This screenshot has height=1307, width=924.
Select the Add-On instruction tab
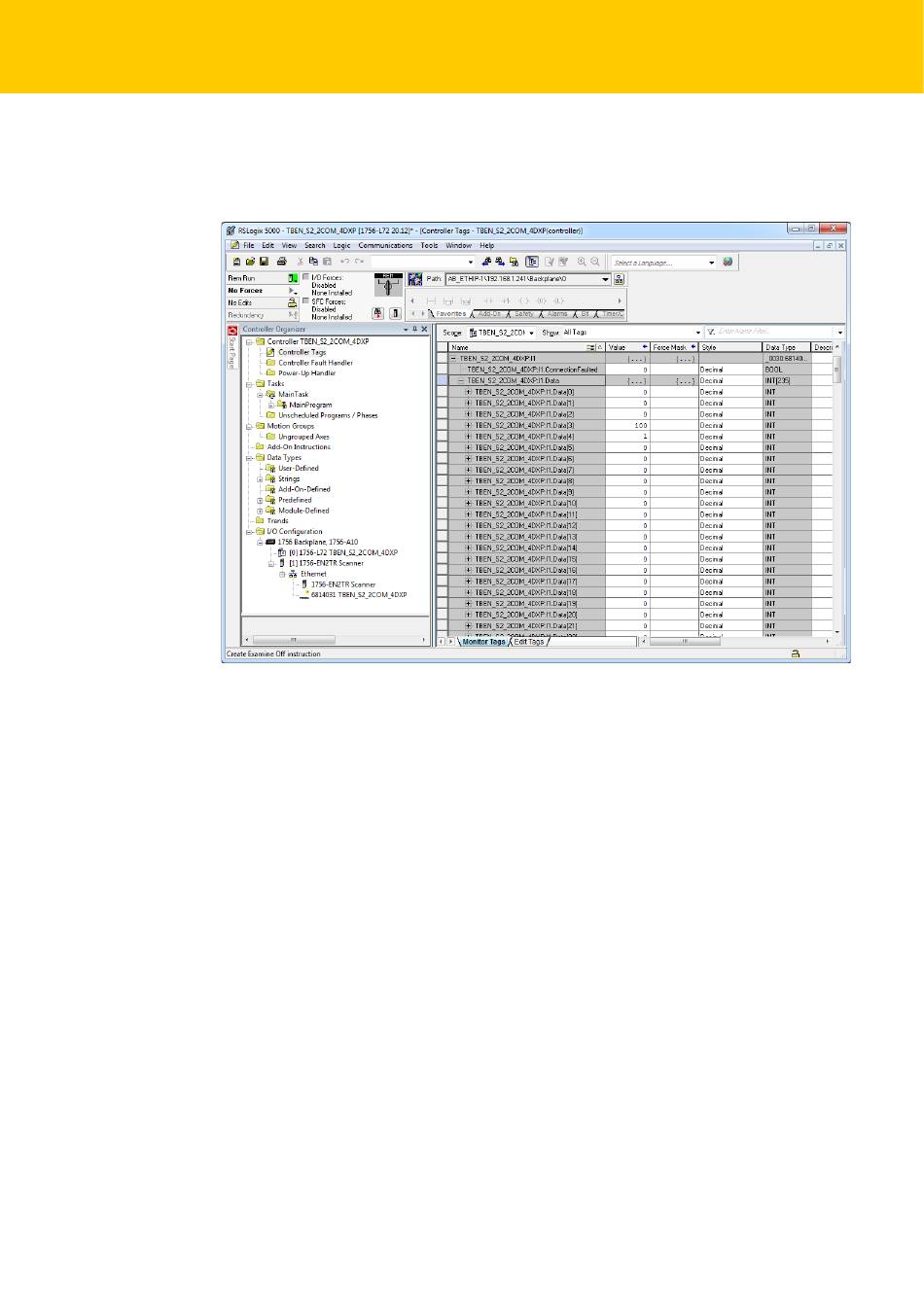(489, 314)
